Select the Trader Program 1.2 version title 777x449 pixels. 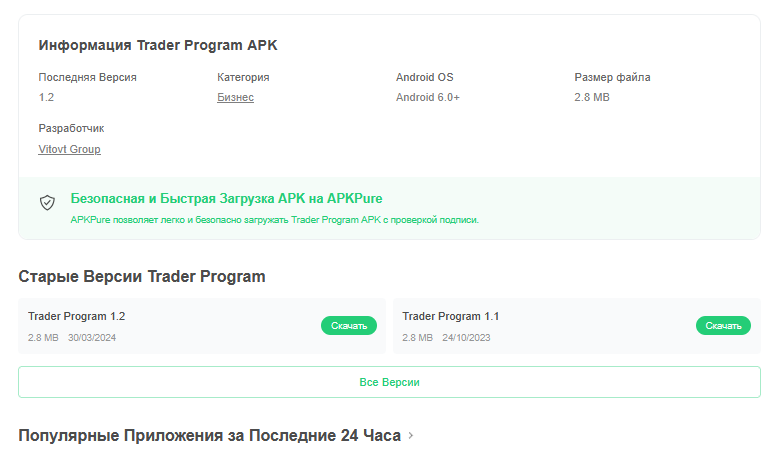tap(77, 316)
